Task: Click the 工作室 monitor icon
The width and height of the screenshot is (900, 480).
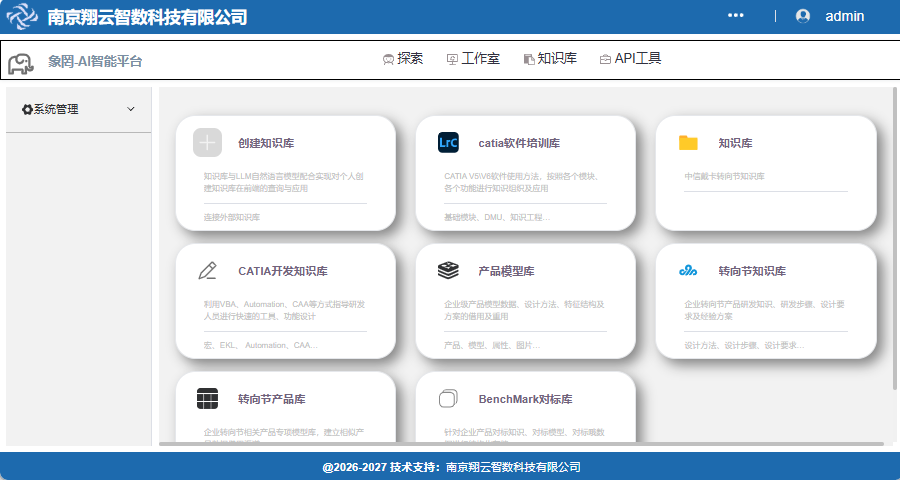Action: (452, 59)
